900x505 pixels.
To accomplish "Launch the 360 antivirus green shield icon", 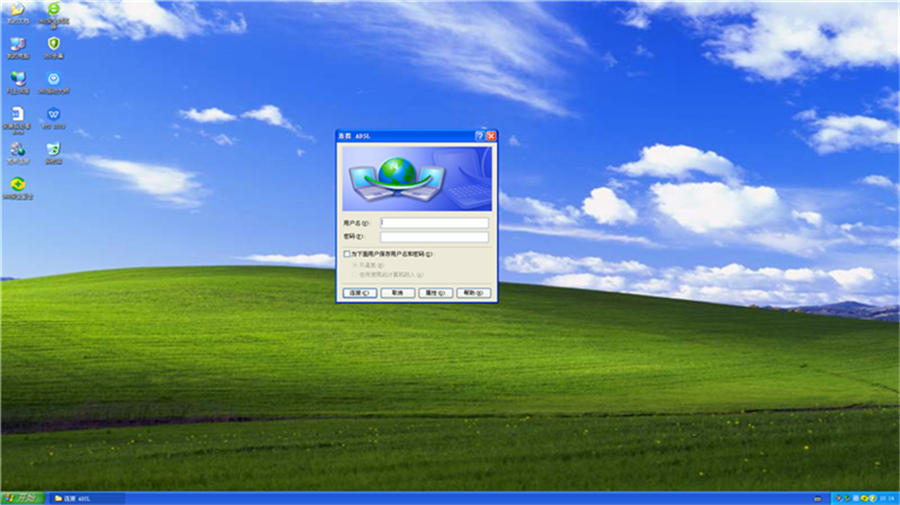I will [53, 48].
